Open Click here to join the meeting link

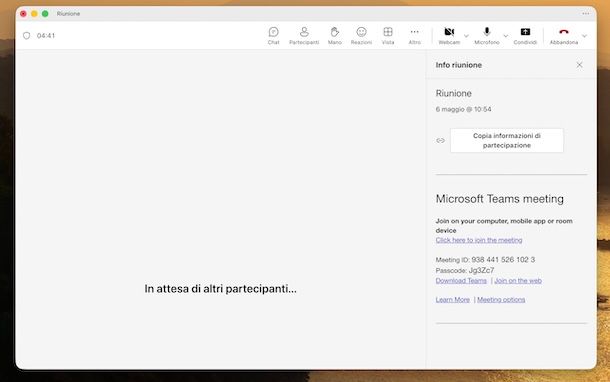point(479,240)
